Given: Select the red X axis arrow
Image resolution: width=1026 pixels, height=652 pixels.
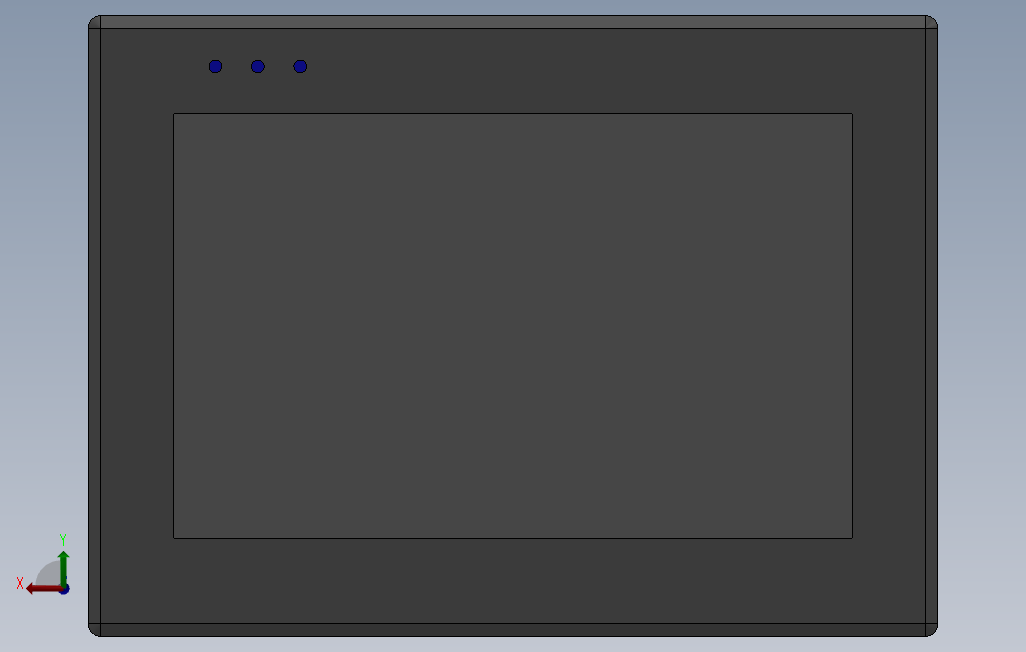Looking at the screenshot, I should pos(43,589).
